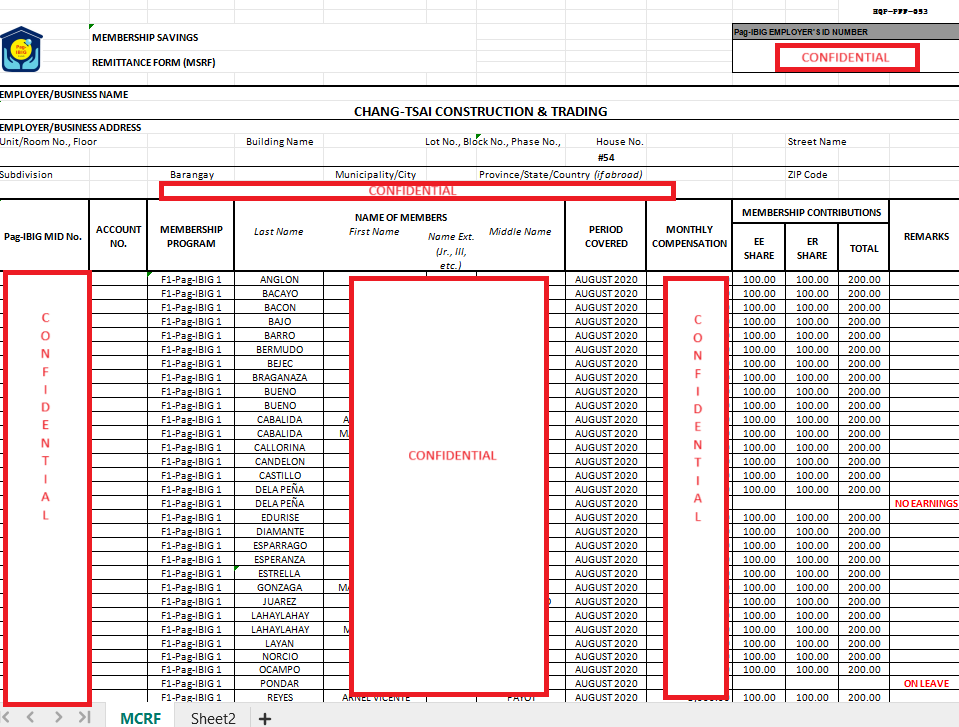Select the Middle Name subheader

pyautogui.click(x=520, y=231)
